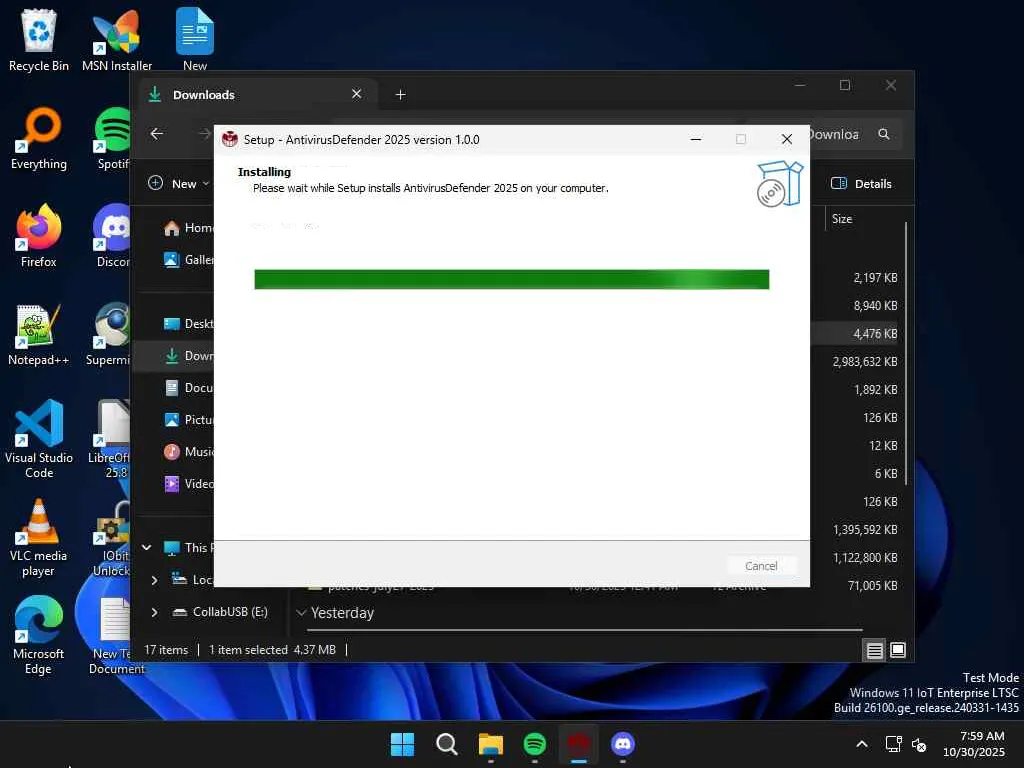This screenshot has width=1024, height=768.
Task: Sort by the Size column header
Action: coord(842,219)
